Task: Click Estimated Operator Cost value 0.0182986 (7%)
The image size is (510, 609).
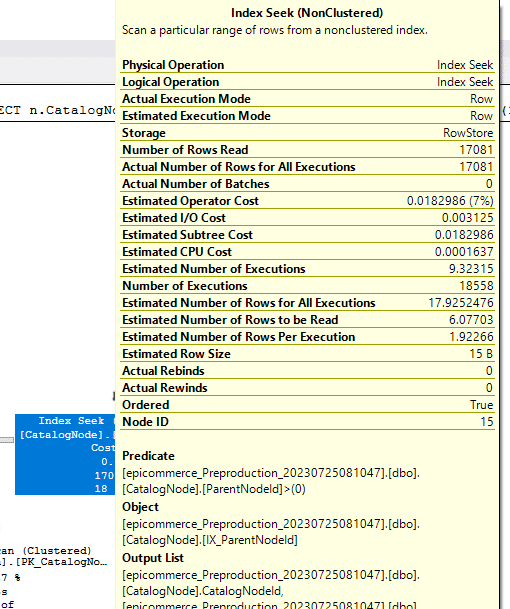Action: click(450, 201)
